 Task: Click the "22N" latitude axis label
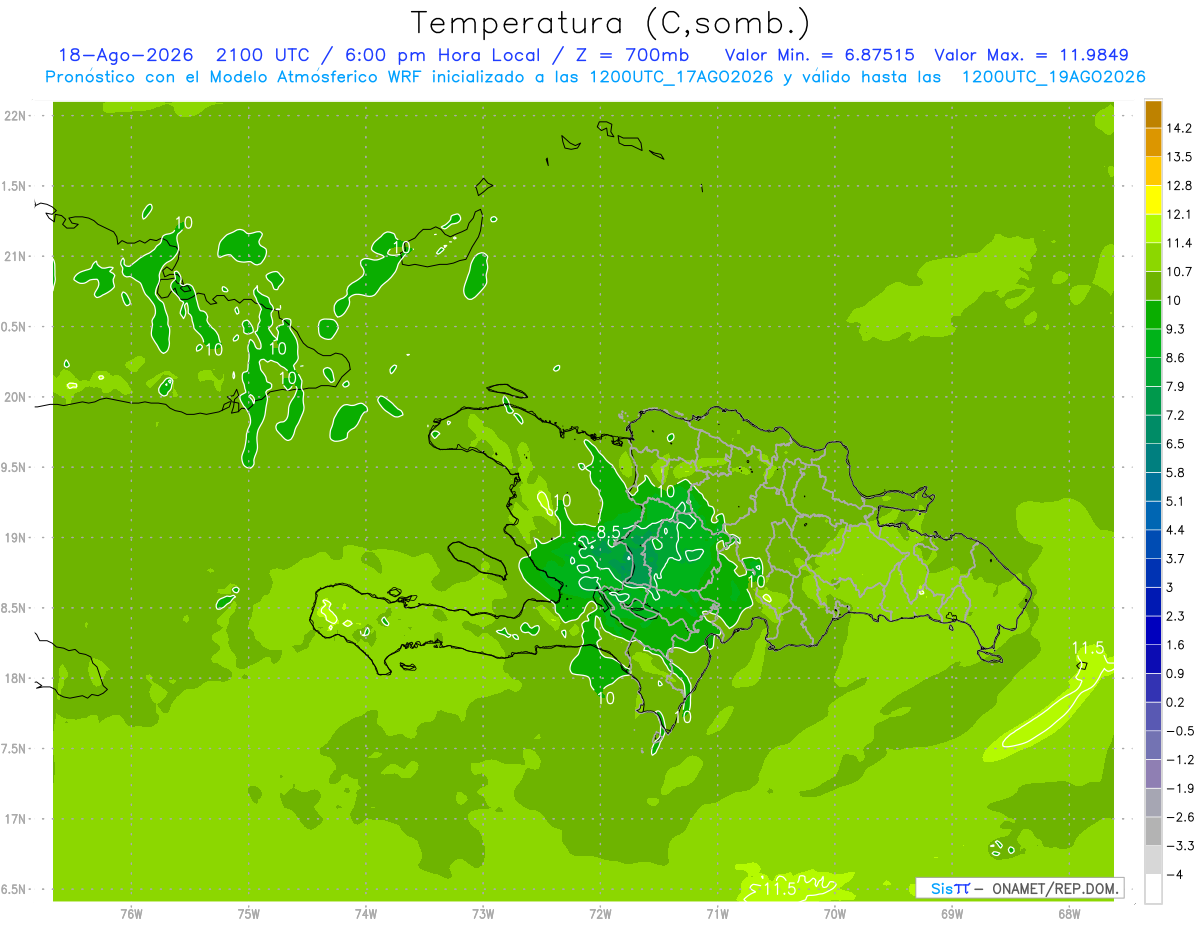pyautogui.click(x=16, y=116)
